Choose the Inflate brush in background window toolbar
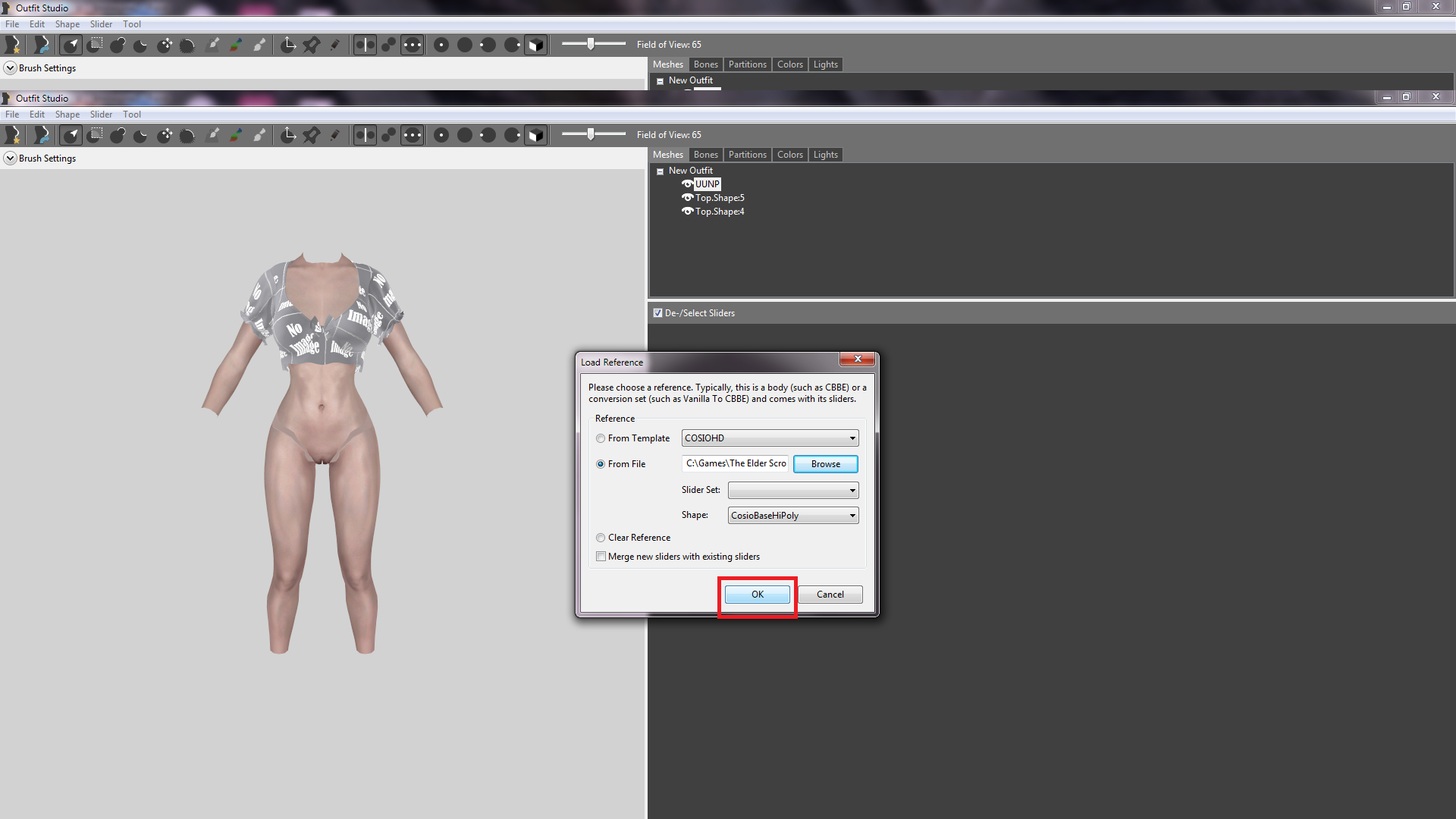Screen dimensions: 1456x819 click(118, 45)
